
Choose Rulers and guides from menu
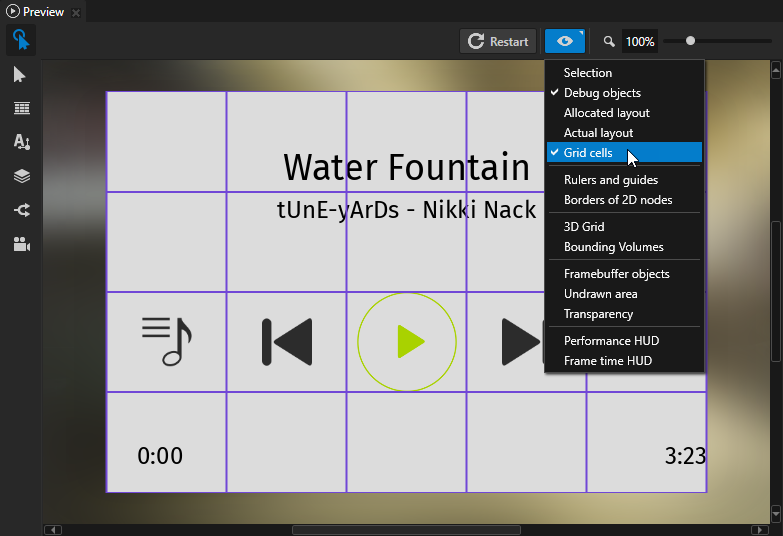(x=610, y=180)
